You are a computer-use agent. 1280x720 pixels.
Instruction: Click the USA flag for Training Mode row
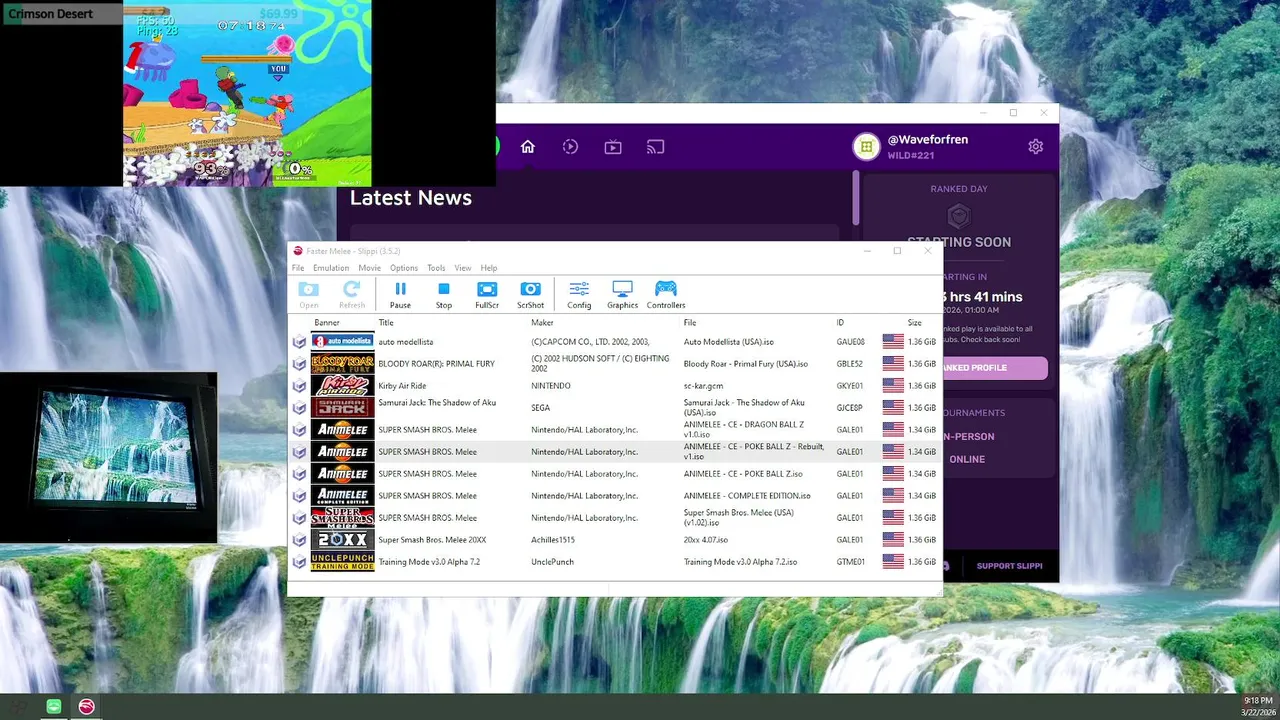click(x=893, y=562)
